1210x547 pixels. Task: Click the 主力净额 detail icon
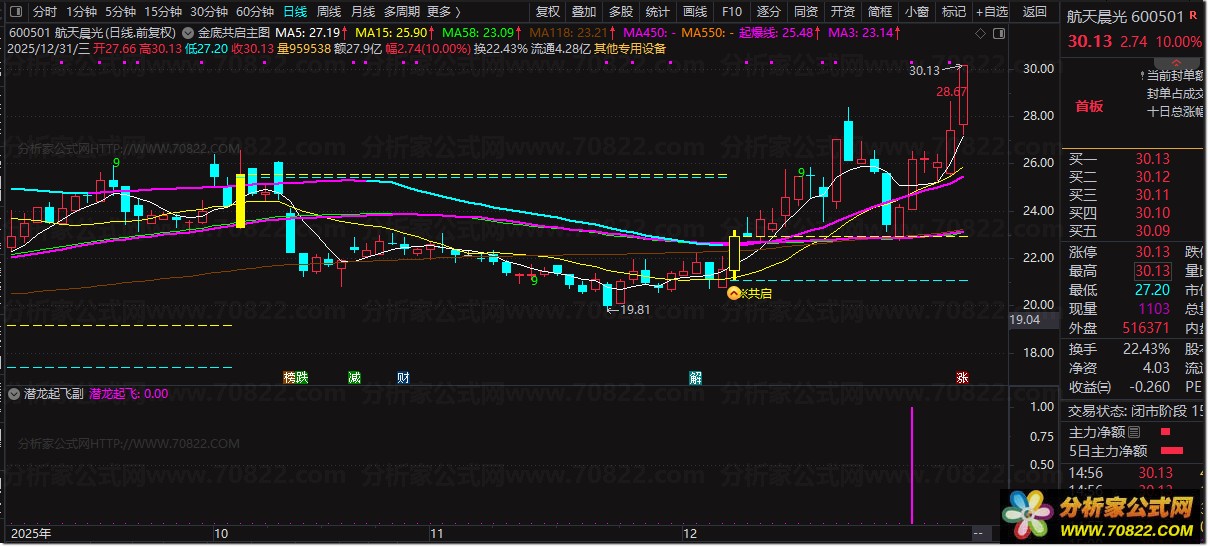coord(1134,432)
